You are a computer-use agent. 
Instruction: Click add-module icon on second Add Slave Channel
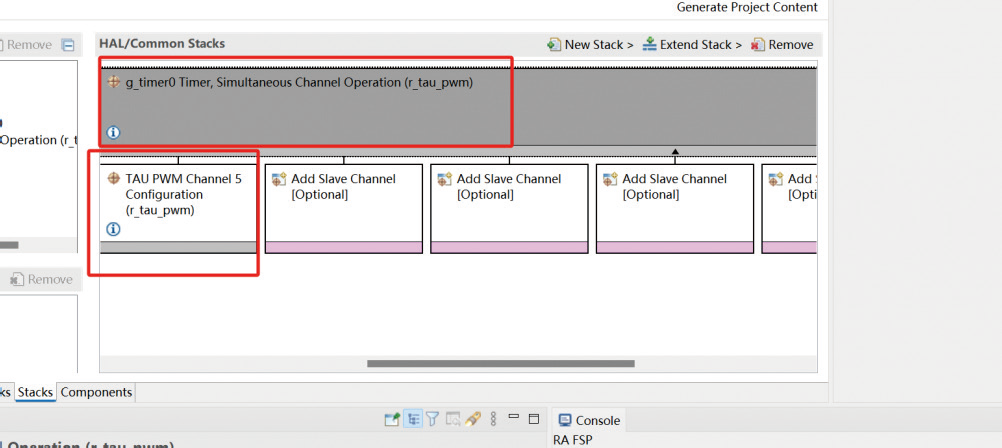[445, 180]
